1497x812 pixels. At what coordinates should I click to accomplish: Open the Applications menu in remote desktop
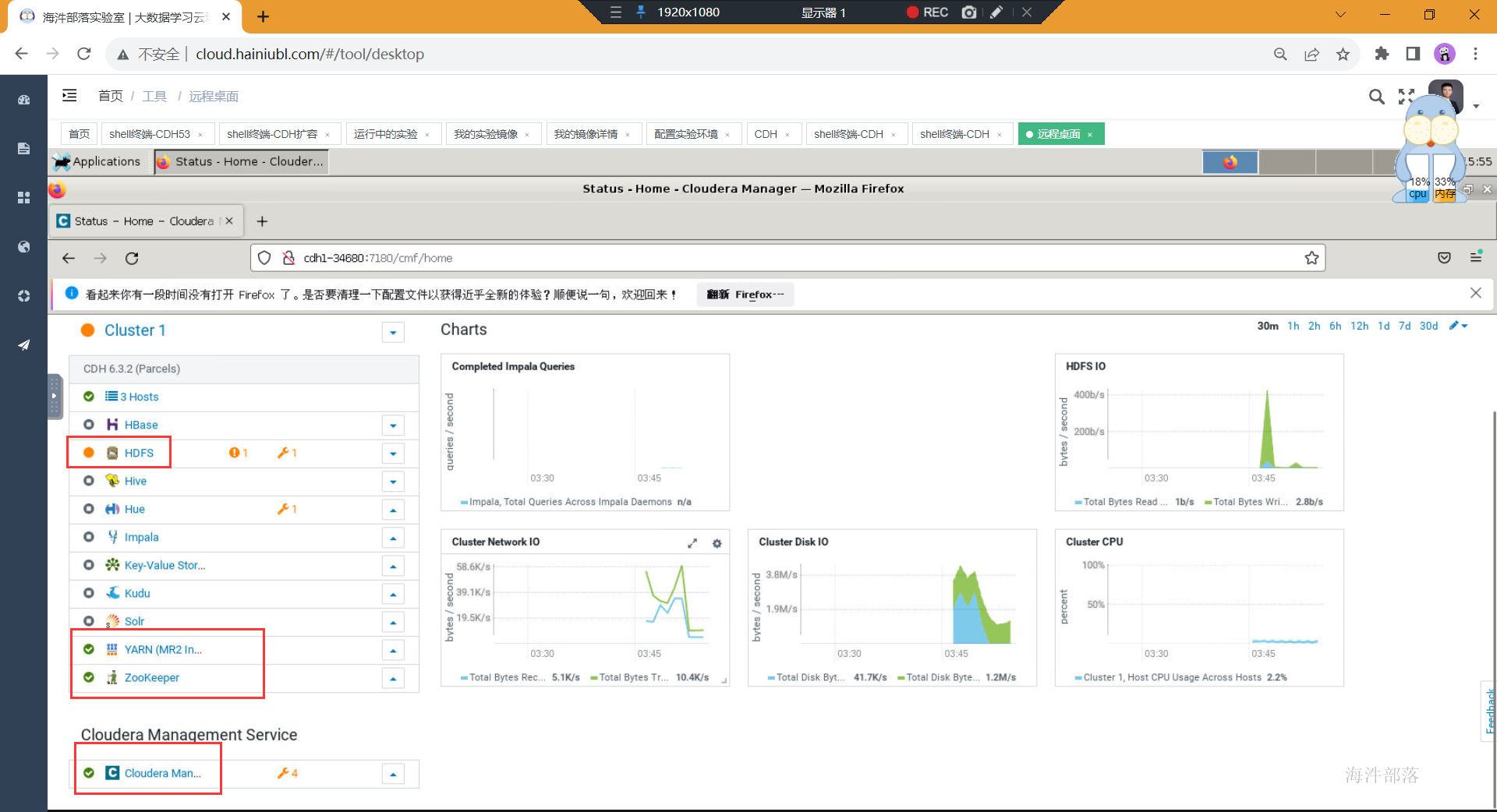pos(97,161)
